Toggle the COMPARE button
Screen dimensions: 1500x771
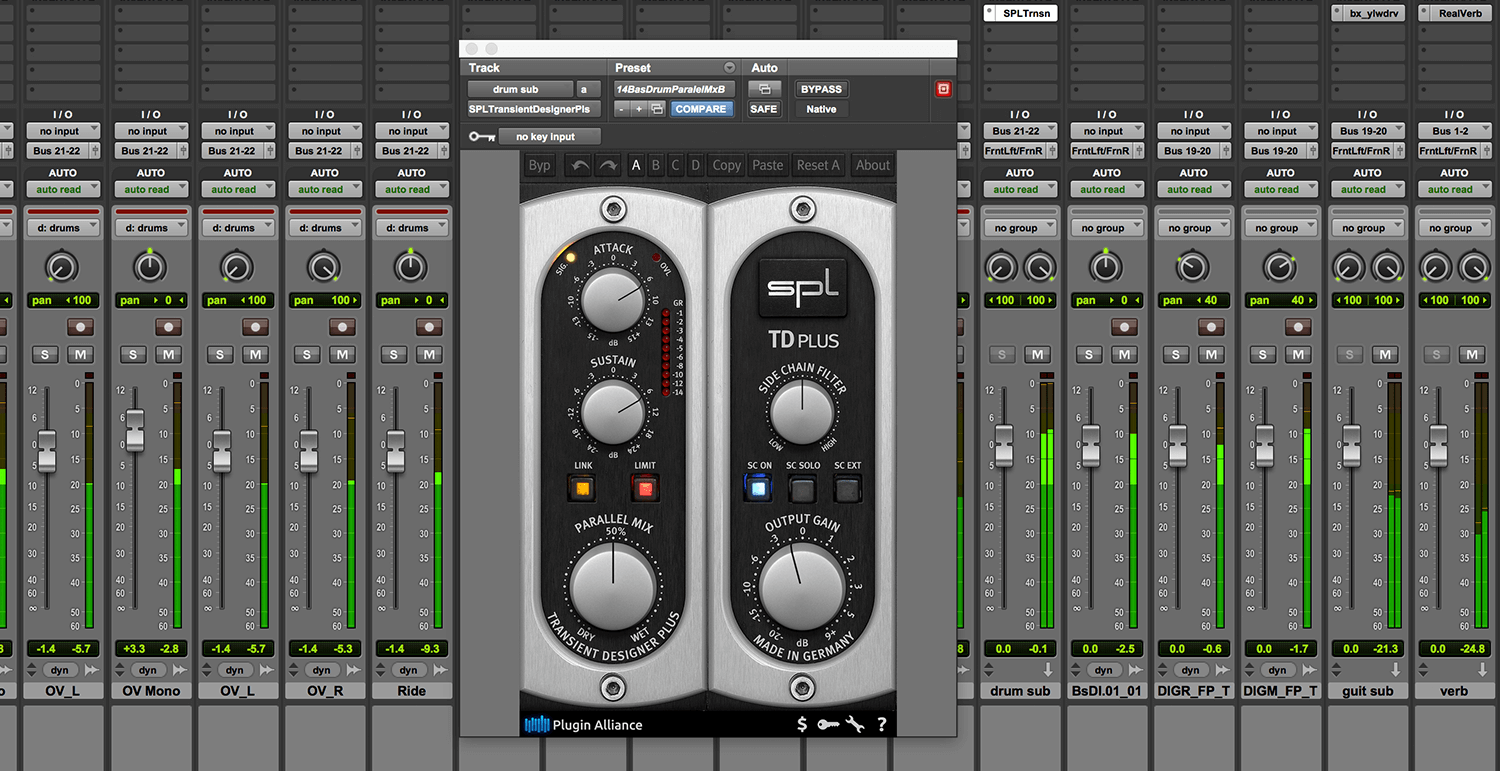click(x=701, y=109)
